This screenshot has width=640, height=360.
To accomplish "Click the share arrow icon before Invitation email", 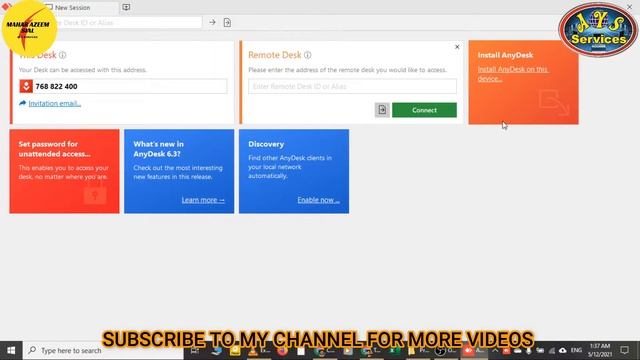I will 22,103.
